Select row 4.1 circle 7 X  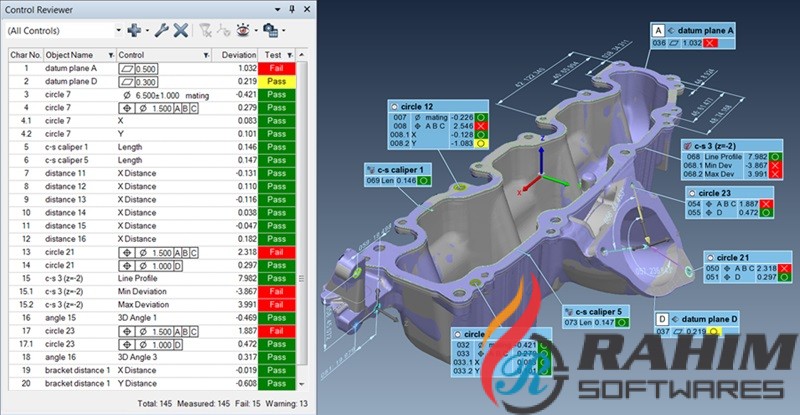[x=152, y=121]
